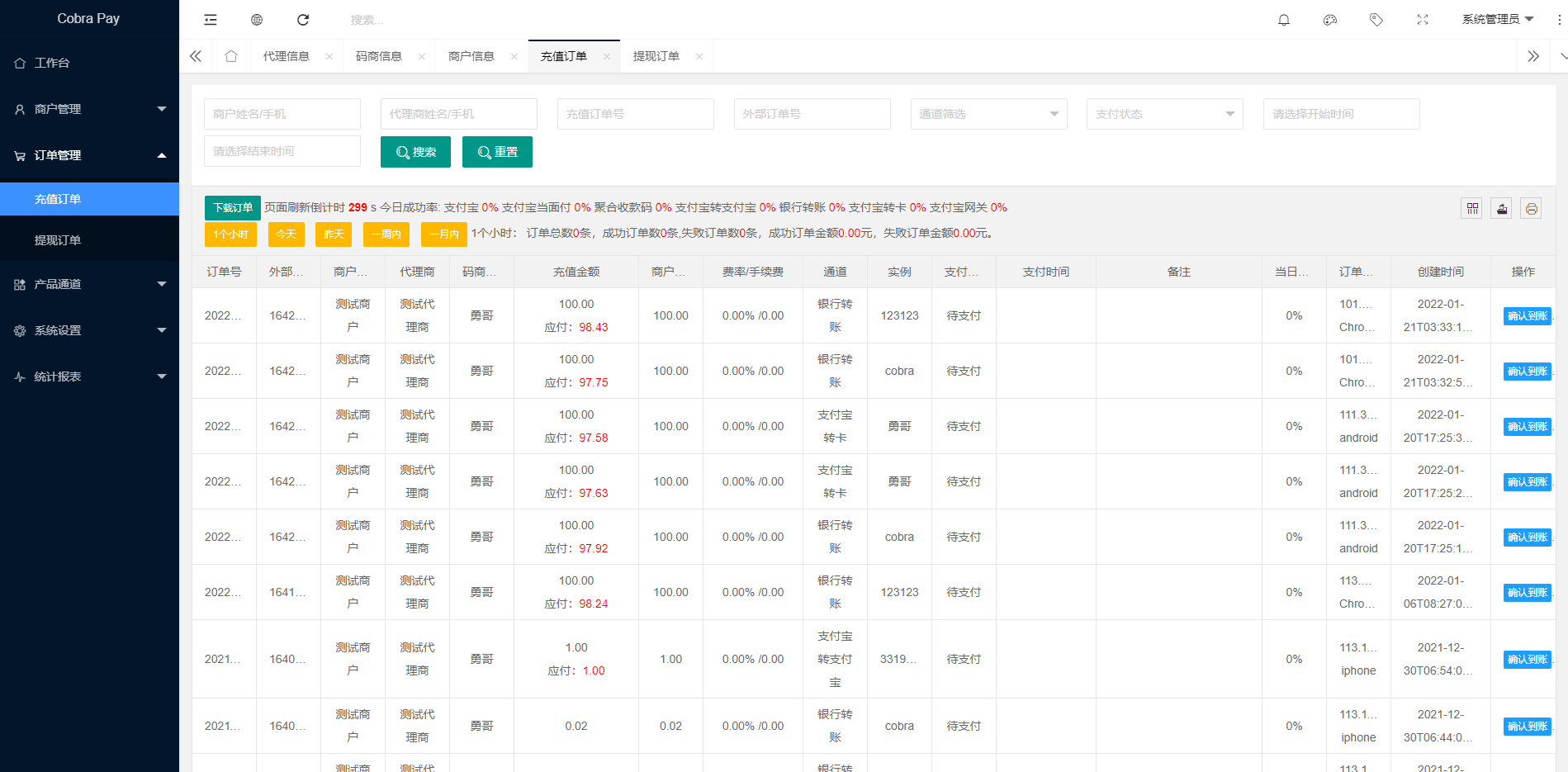Open the print icon above the table

[1531, 208]
